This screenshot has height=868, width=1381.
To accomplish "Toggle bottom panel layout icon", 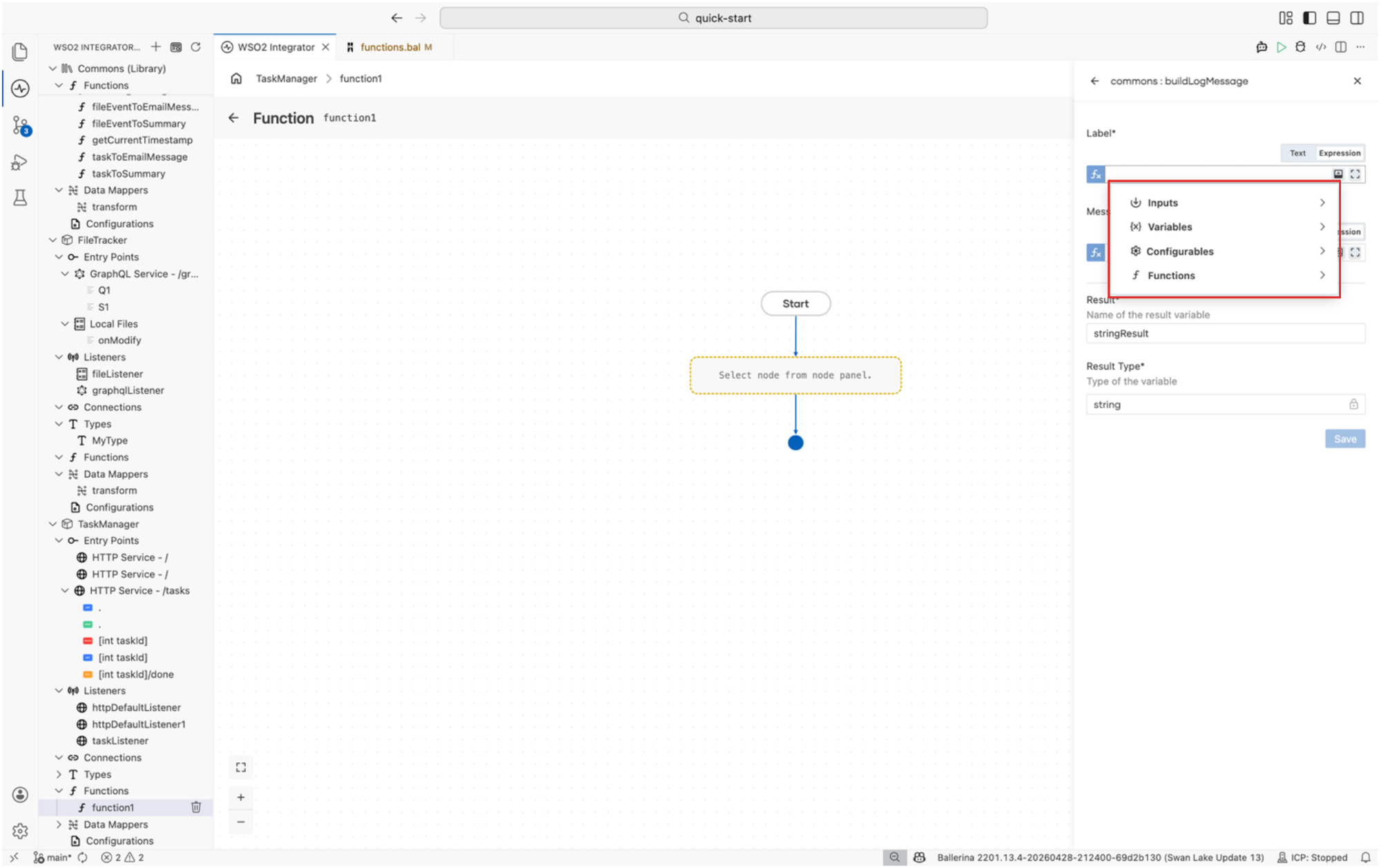I will (x=1333, y=18).
